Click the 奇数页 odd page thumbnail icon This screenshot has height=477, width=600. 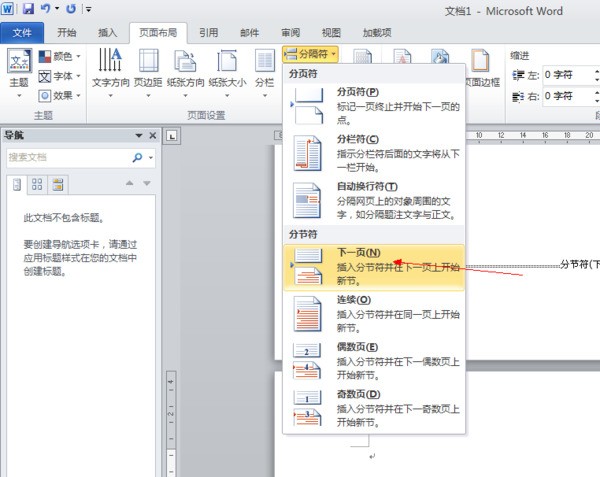pyautogui.click(x=307, y=408)
